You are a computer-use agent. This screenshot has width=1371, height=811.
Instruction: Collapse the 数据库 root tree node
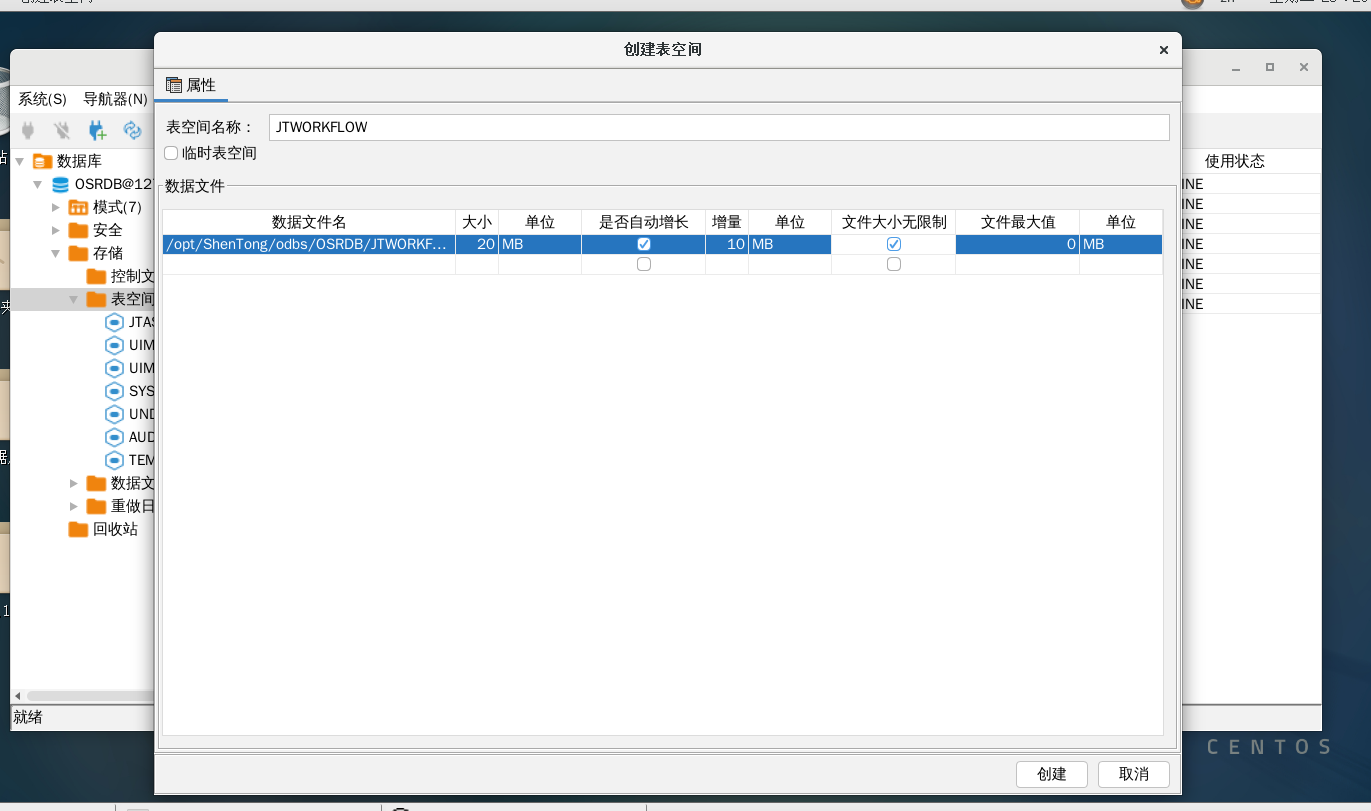tap(19, 161)
